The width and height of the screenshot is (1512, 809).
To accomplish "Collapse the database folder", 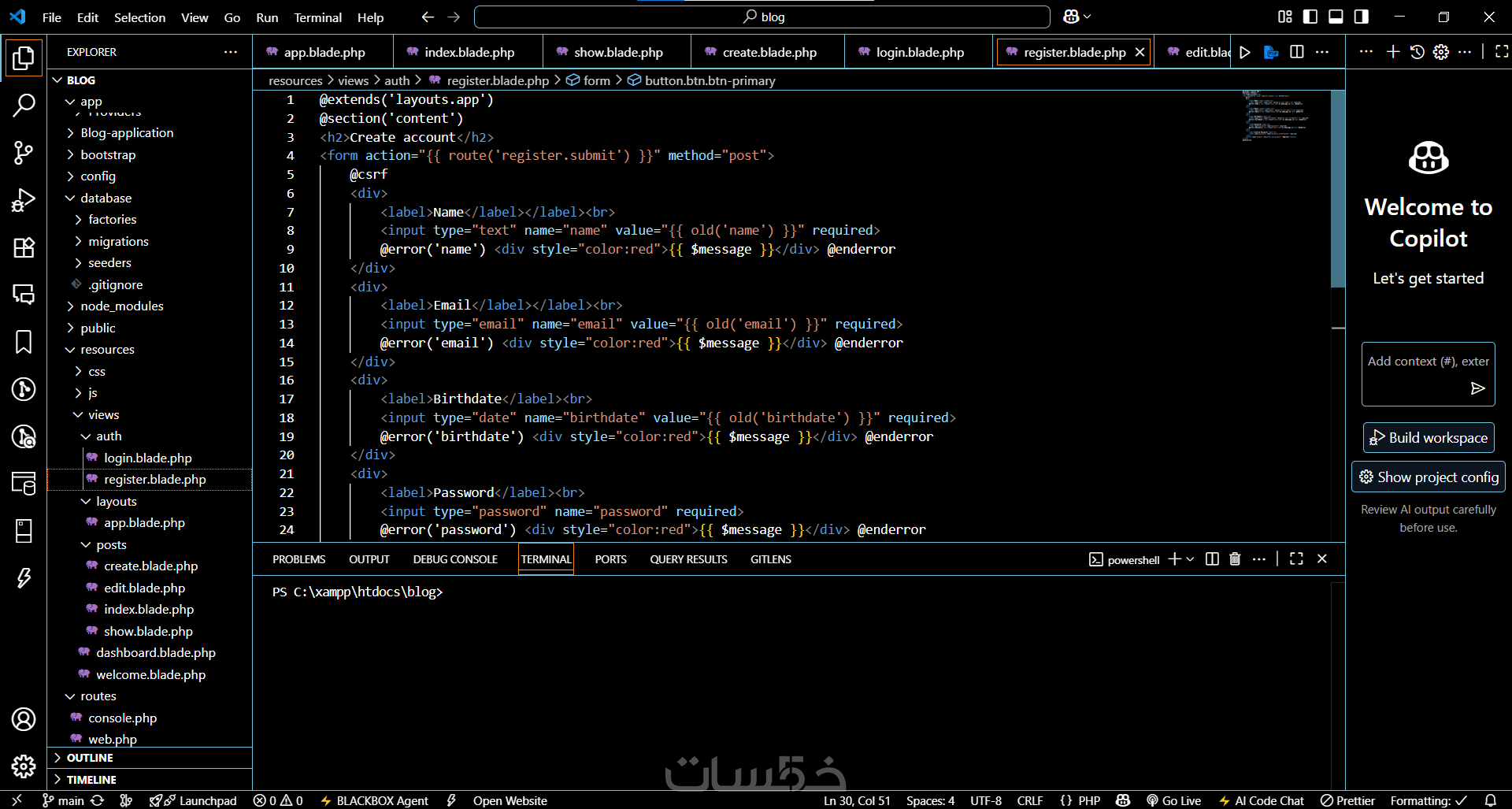I will (106, 199).
